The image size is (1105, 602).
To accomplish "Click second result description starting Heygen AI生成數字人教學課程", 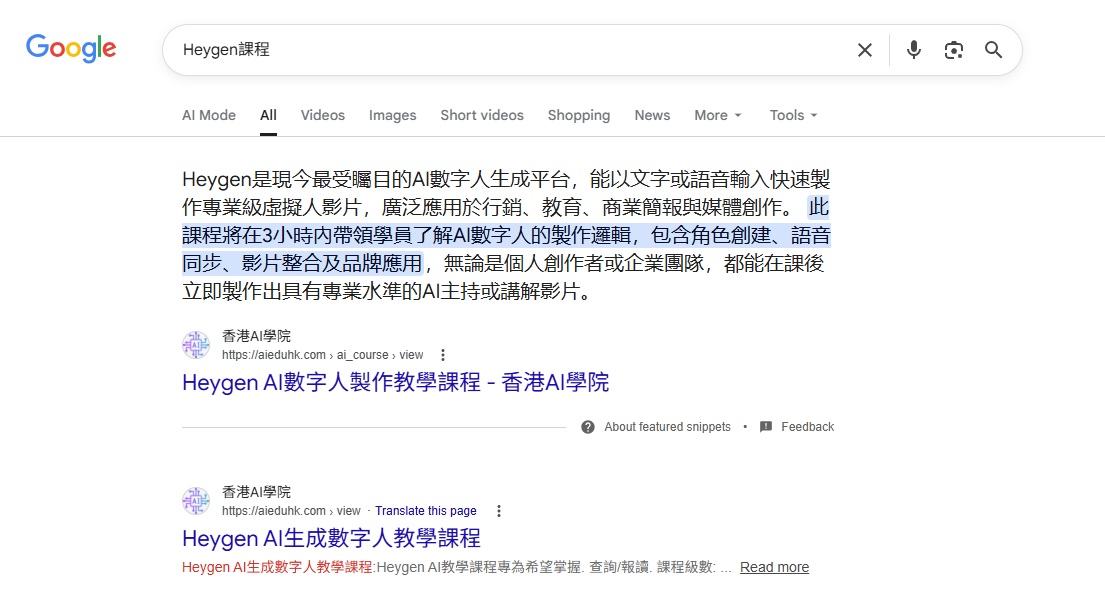I will tap(457, 567).
